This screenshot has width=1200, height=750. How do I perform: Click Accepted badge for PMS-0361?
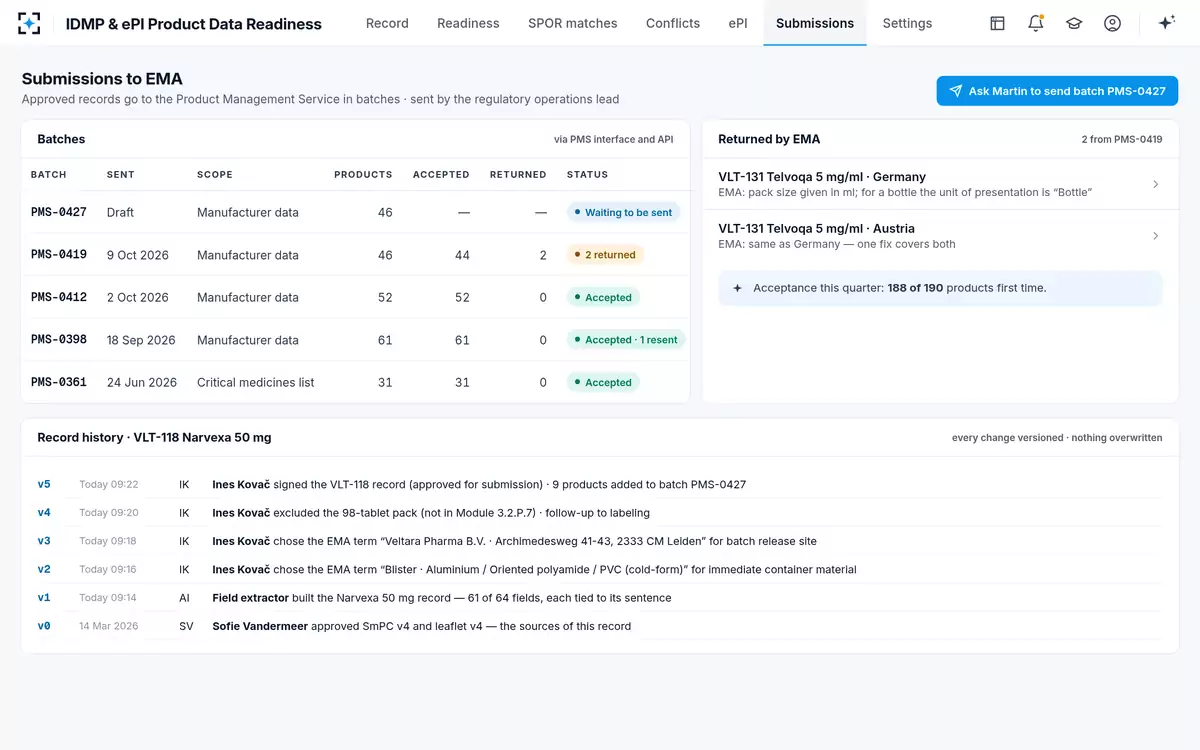[603, 382]
